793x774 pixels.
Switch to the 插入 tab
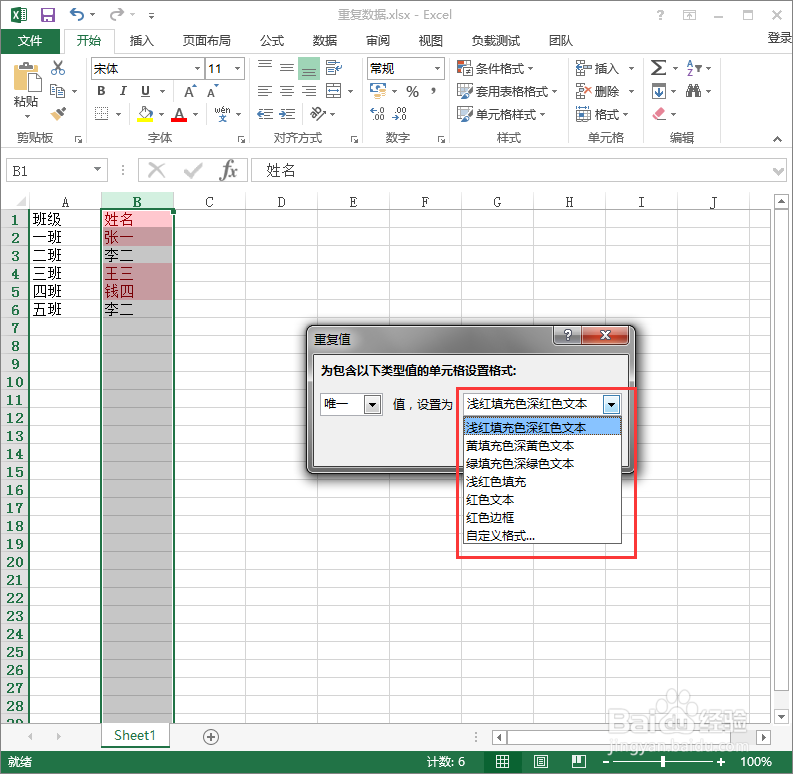click(142, 40)
